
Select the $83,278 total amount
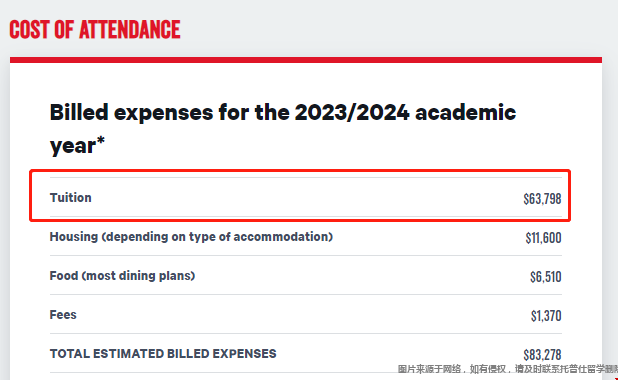tap(542, 355)
